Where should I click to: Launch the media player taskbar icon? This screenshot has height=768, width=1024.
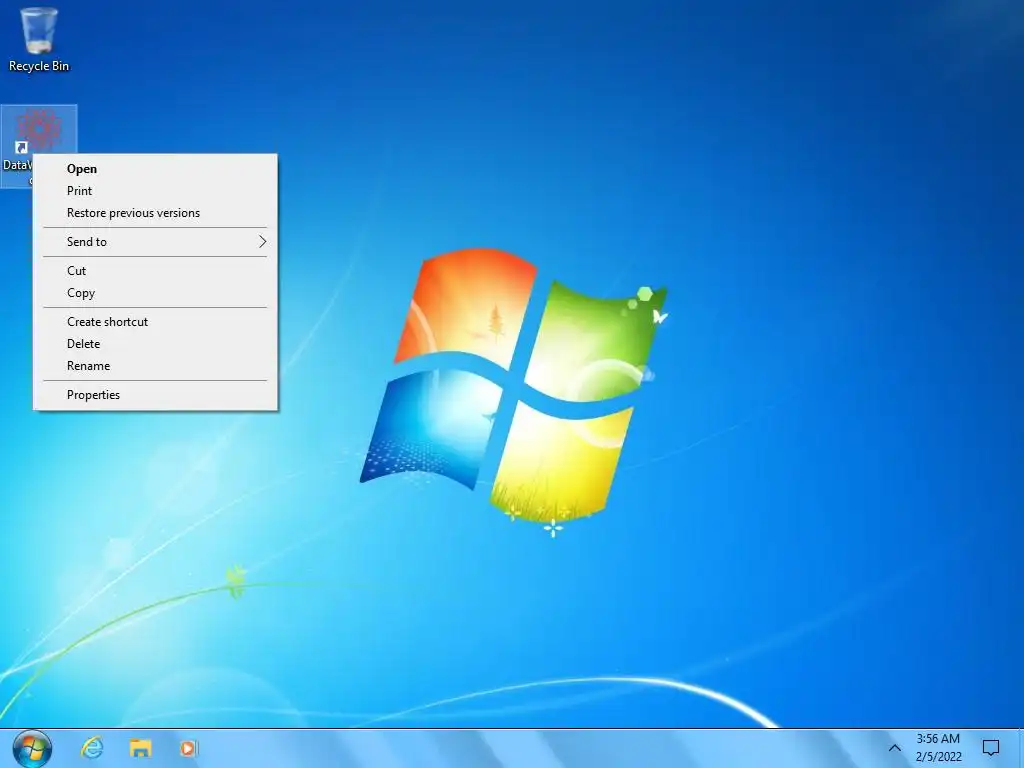pyautogui.click(x=189, y=748)
